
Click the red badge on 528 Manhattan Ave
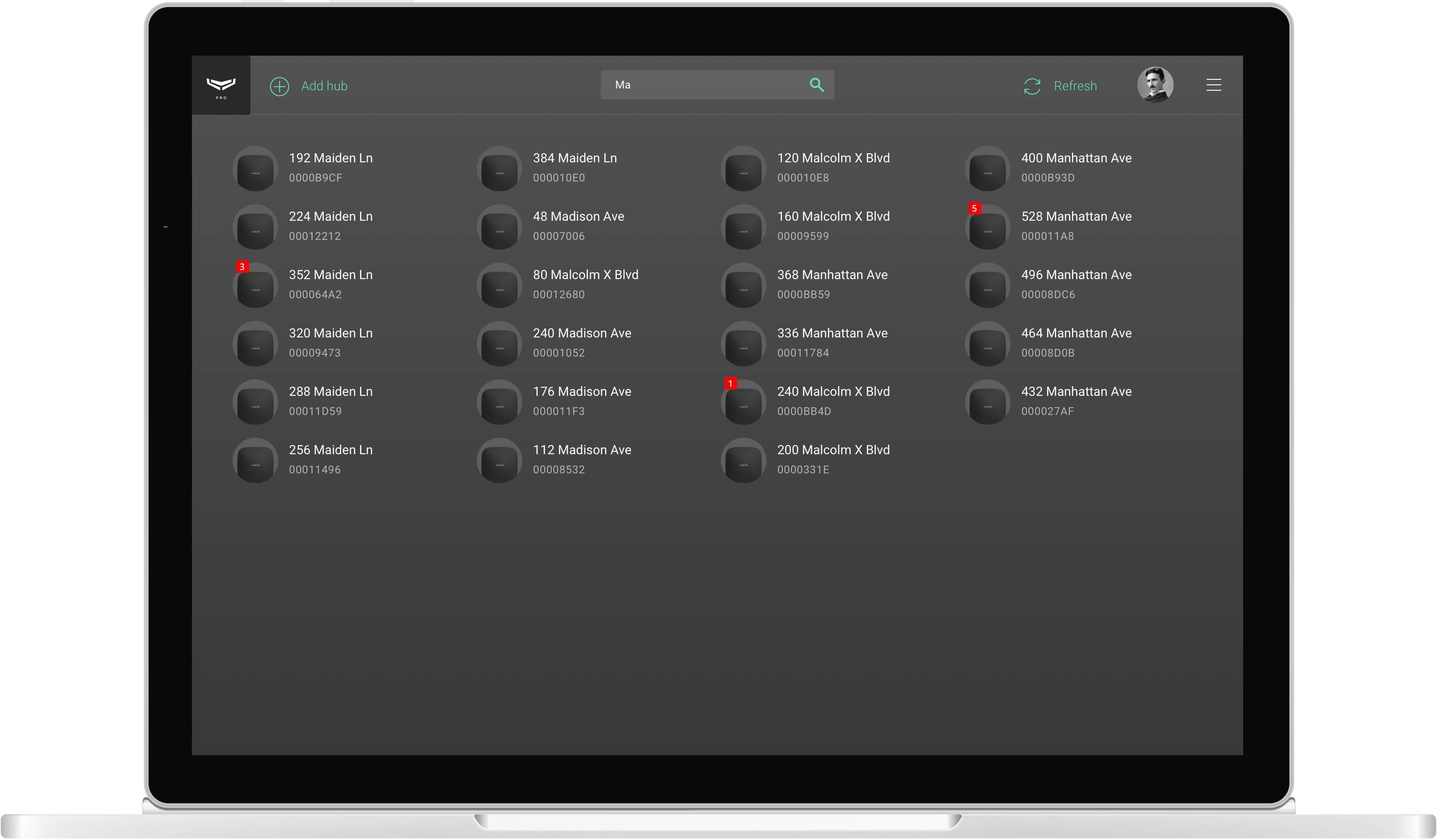coord(974,208)
